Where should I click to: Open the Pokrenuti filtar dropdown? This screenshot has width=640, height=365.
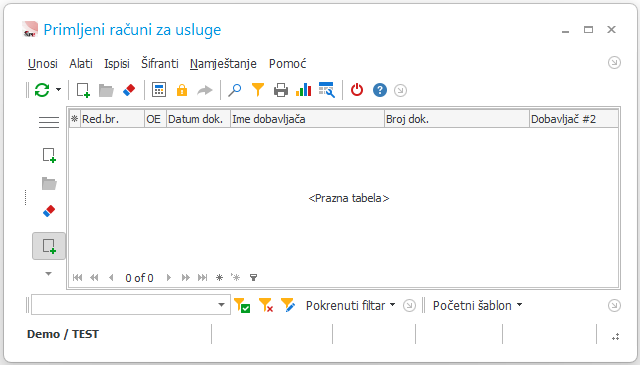[351, 305]
